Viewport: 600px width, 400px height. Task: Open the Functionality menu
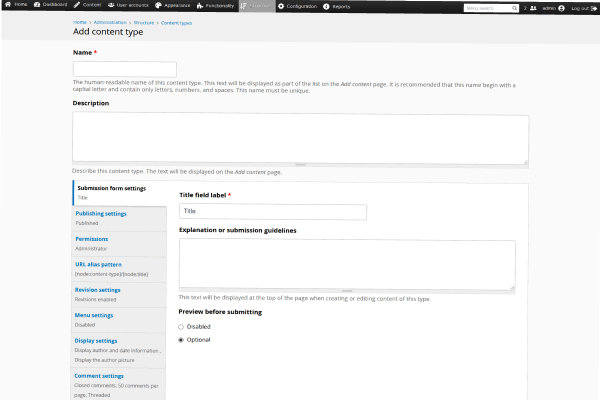[217, 6]
